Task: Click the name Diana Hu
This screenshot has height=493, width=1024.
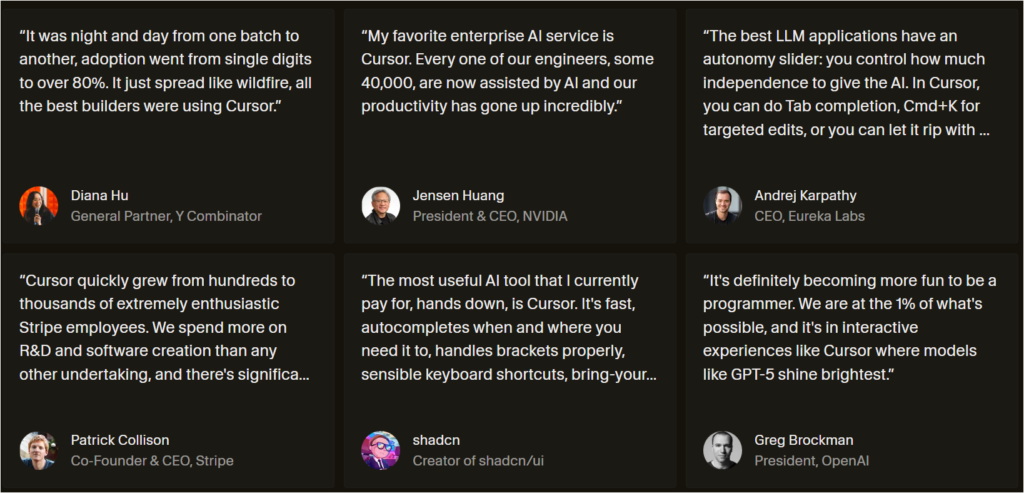Action: (x=100, y=195)
